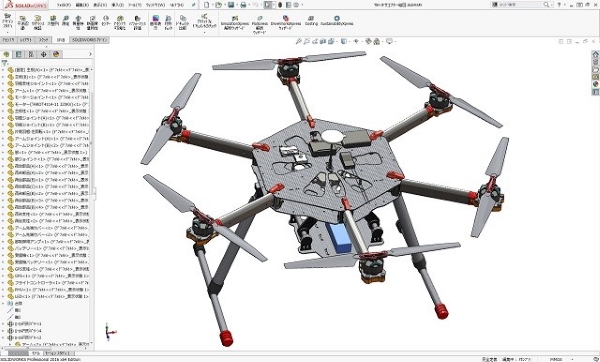
Task: Select the バッテリー tree item
Action: [x=48, y=248]
